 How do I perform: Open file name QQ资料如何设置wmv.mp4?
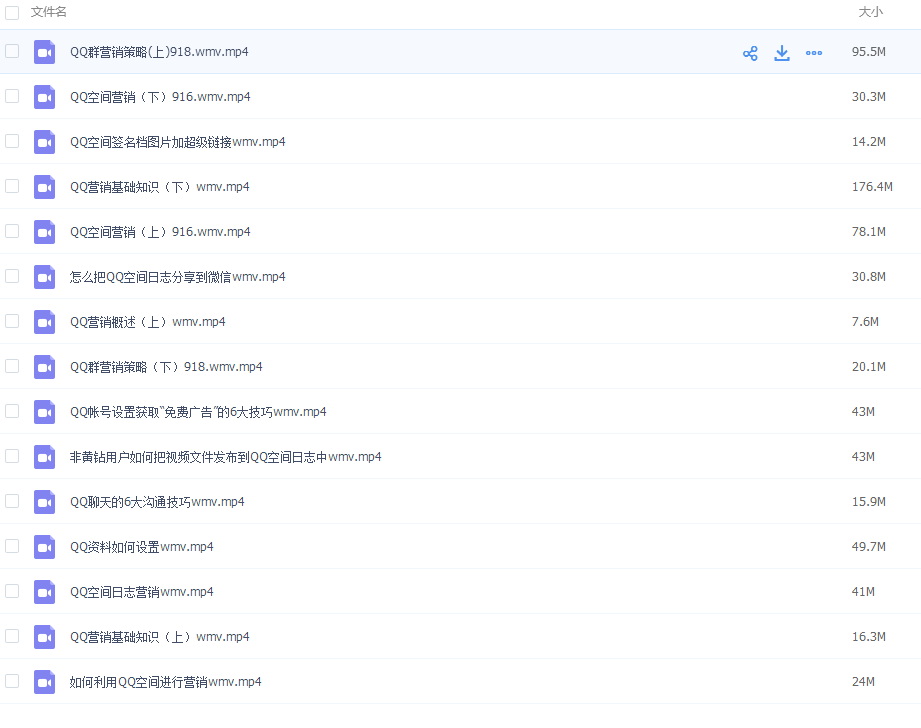click(142, 547)
